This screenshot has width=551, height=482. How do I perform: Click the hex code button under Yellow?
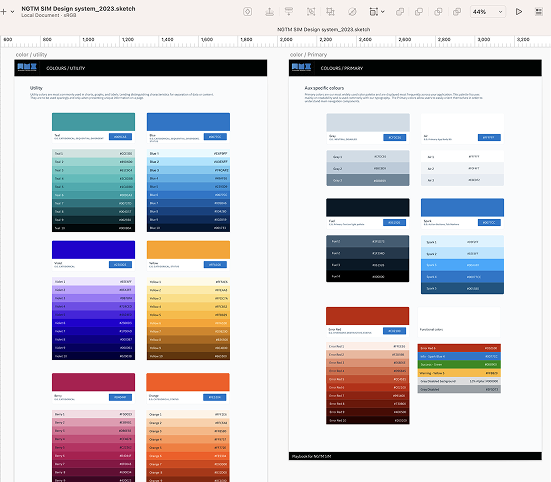coord(215,265)
